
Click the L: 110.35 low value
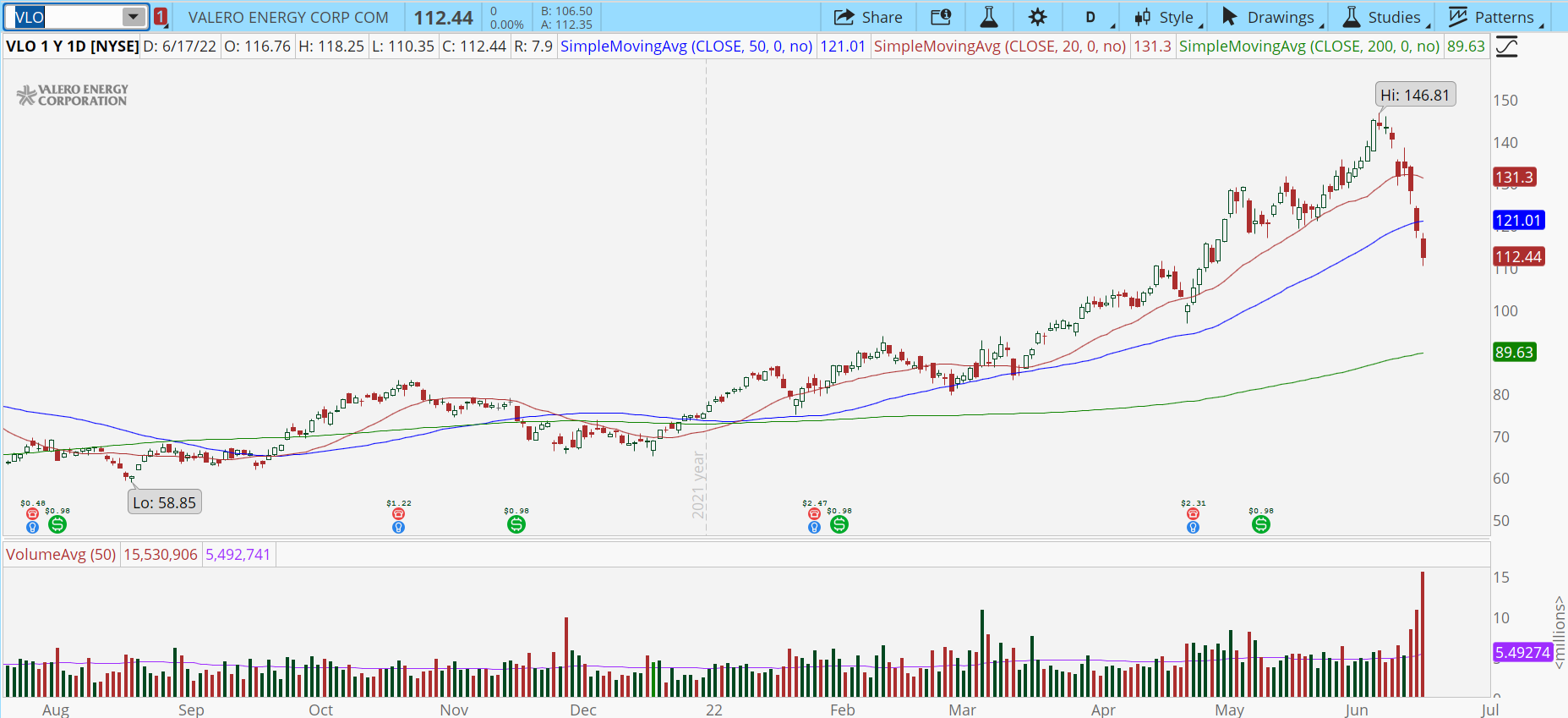pos(402,47)
